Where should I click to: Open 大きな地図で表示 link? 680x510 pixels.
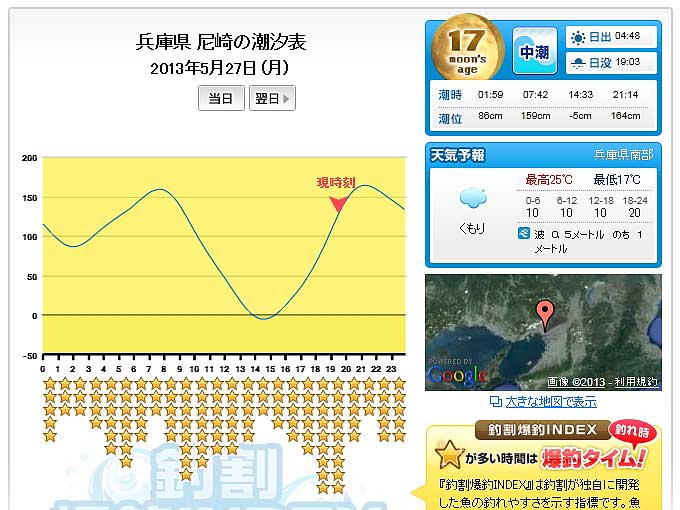point(551,402)
